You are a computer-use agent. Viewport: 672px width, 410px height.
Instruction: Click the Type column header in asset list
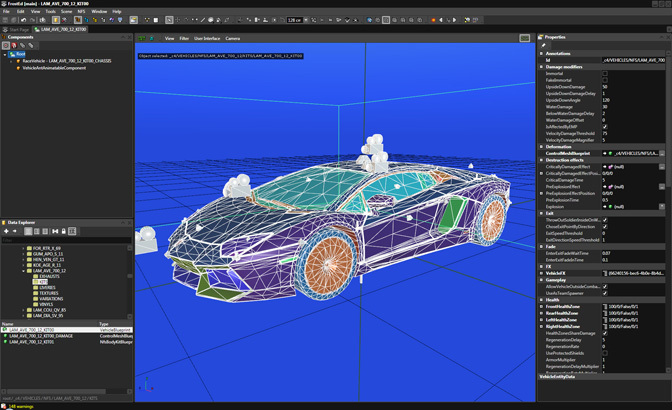click(x=116, y=324)
